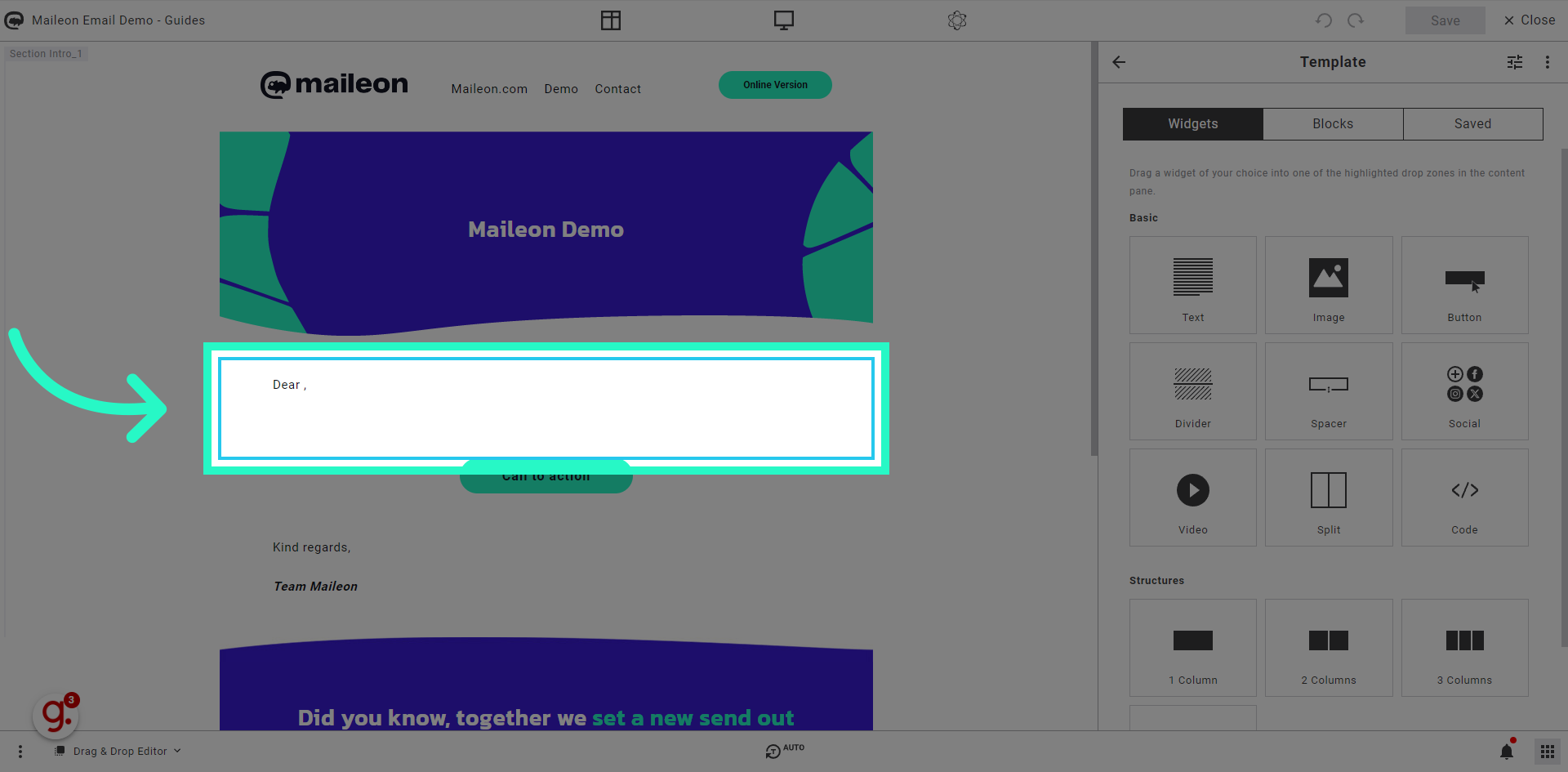Switch to desktop preview monitor icon
This screenshot has height=772, width=1568.
coord(784,20)
